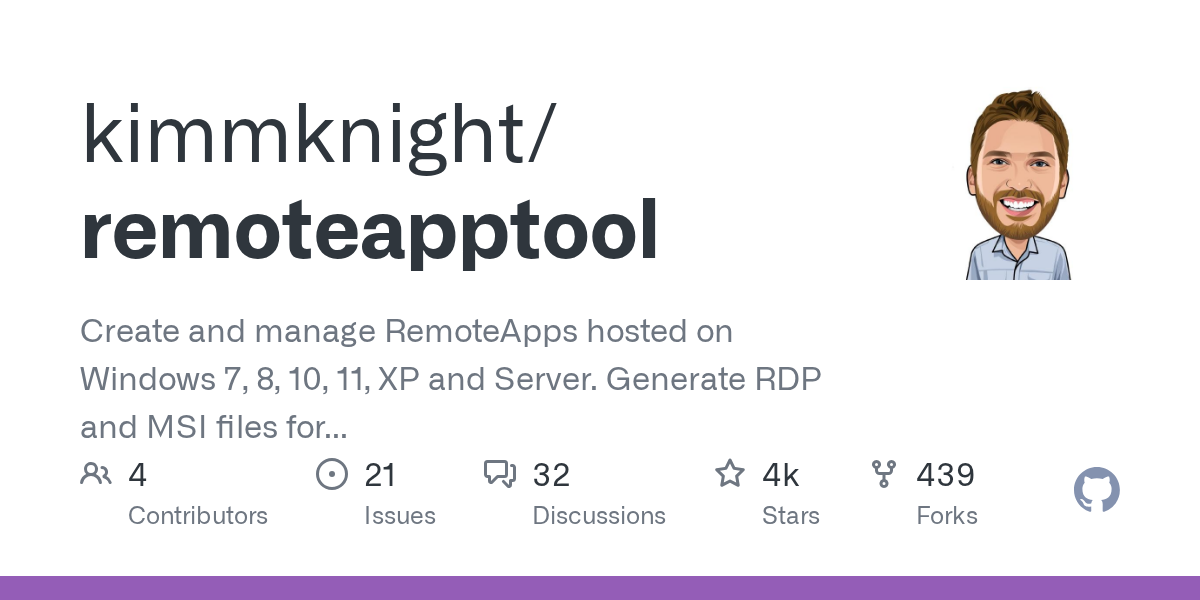Select the purple banner at the bottom
This screenshot has width=1200, height=600.
[600, 588]
